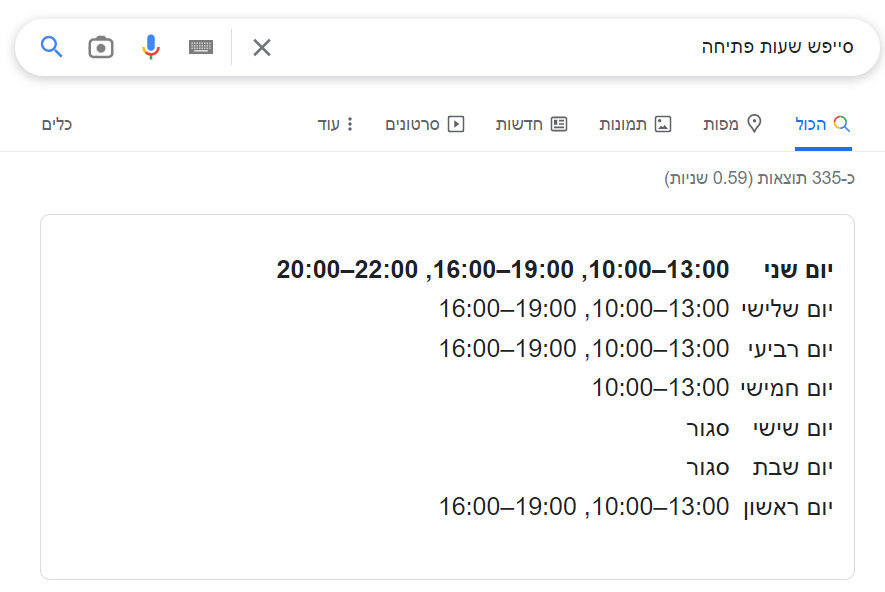Start voice search with microphone icon
The height and width of the screenshot is (592, 885).
click(x=151, y=47)
